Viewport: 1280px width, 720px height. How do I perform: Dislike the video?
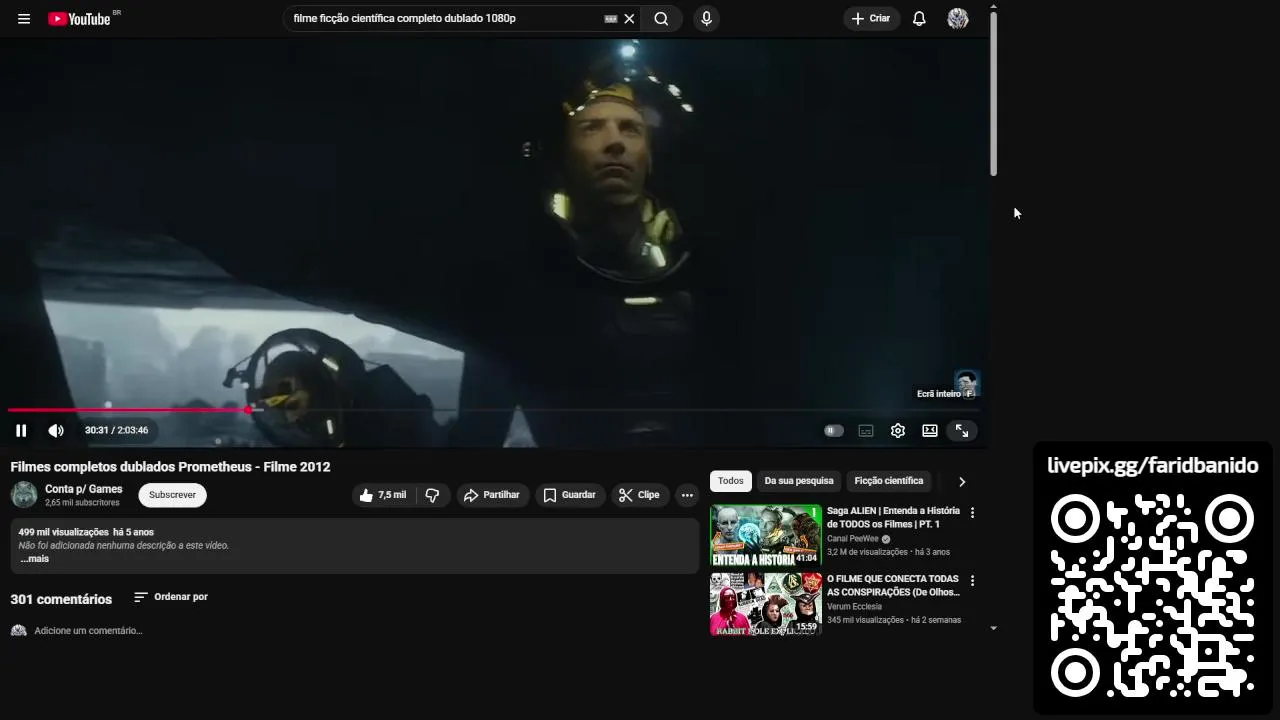point(432,495)
